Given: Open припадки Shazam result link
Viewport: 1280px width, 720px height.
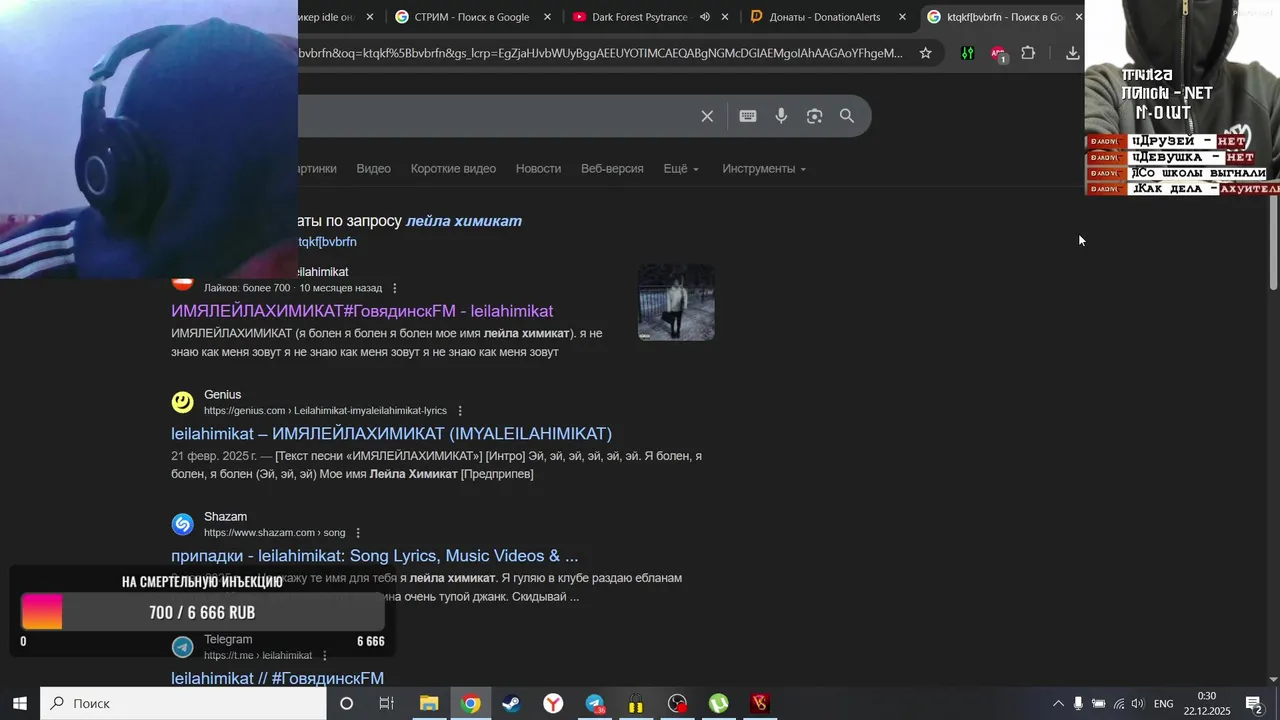Looking at the screenshot, I should tap(374, 556).
